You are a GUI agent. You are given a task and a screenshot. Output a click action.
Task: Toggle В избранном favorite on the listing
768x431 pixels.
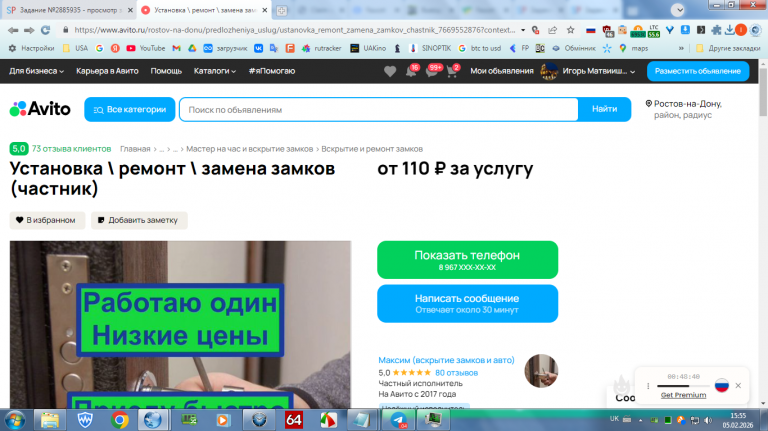point(47,220)
